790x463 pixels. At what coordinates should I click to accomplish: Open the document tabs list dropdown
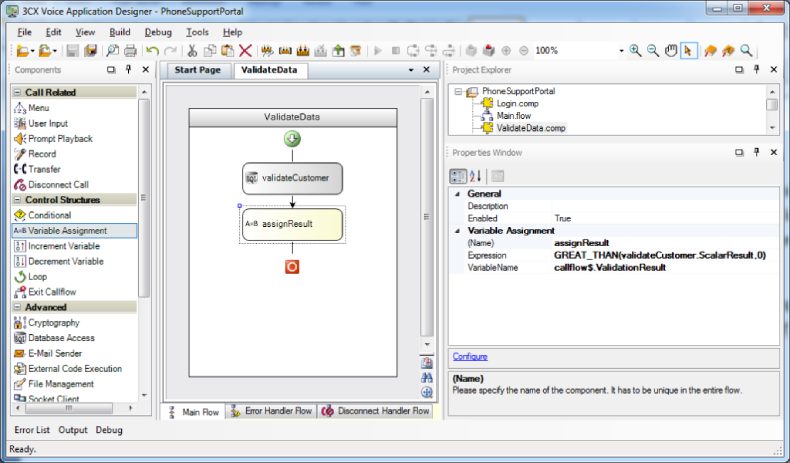411,70
